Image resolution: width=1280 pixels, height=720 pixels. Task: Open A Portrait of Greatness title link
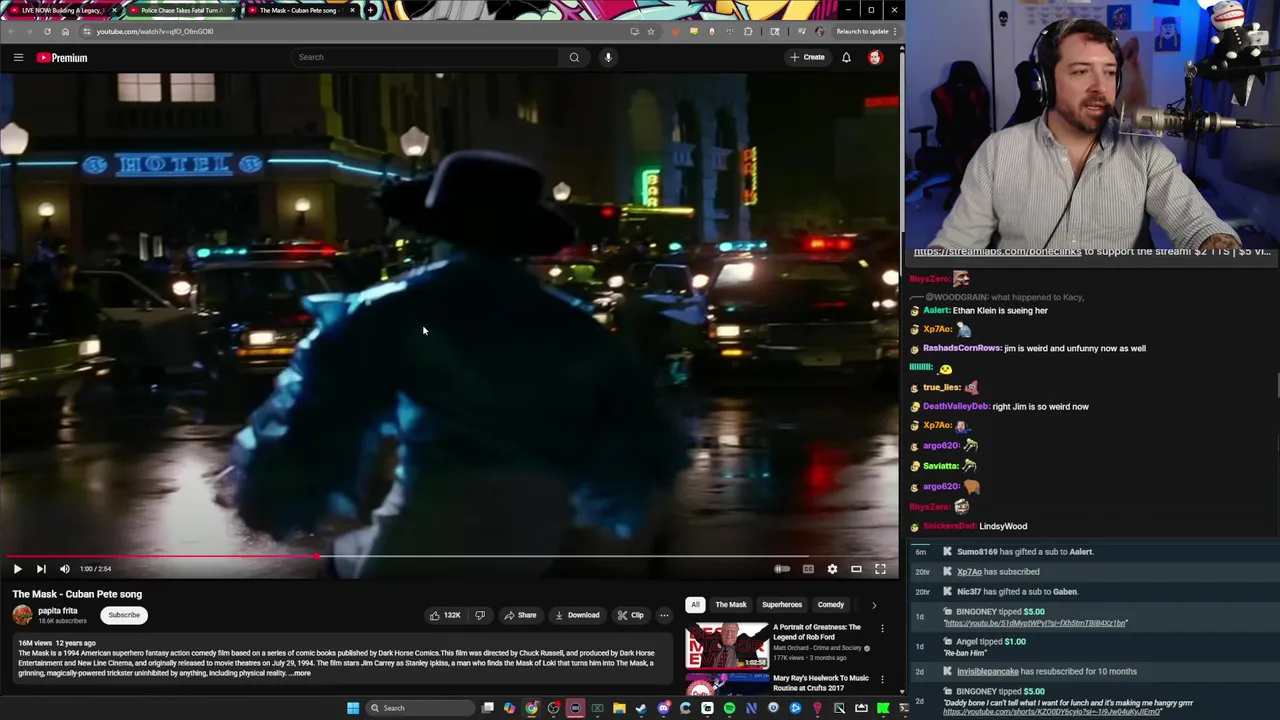(x=817, y=632)
